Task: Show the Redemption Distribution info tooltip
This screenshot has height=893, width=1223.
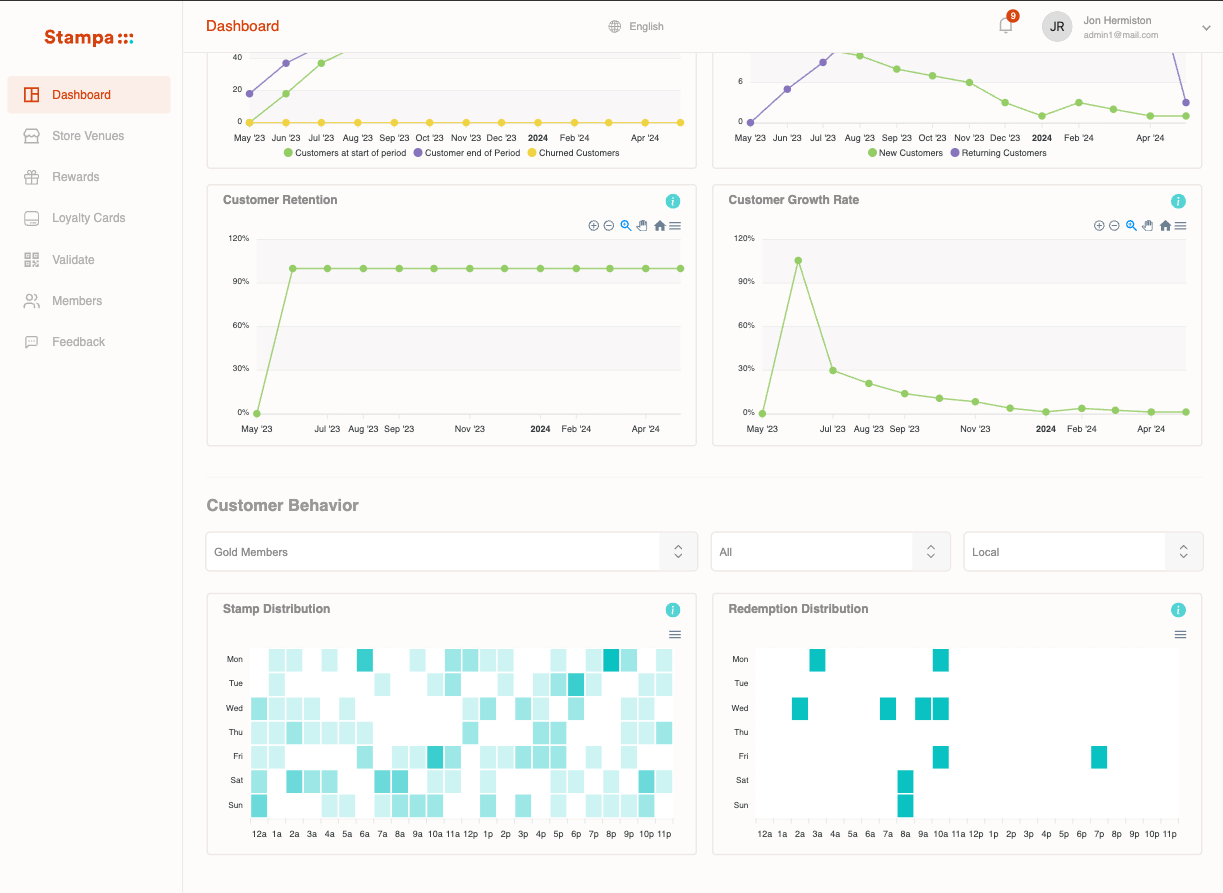Action: pos(1178,609)
